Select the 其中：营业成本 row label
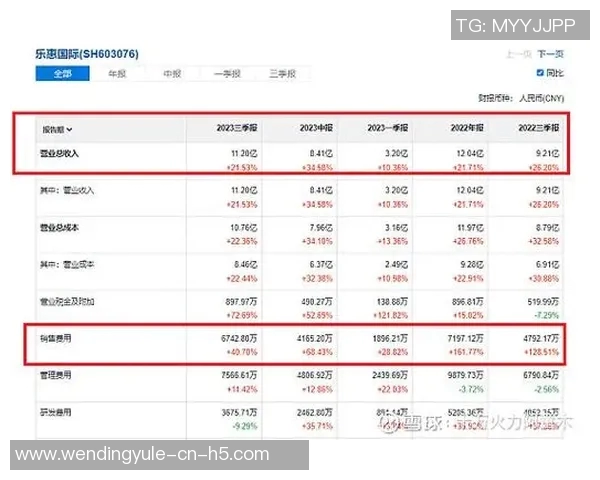This screenshot has width=600, height=480. tap(67, 264)
